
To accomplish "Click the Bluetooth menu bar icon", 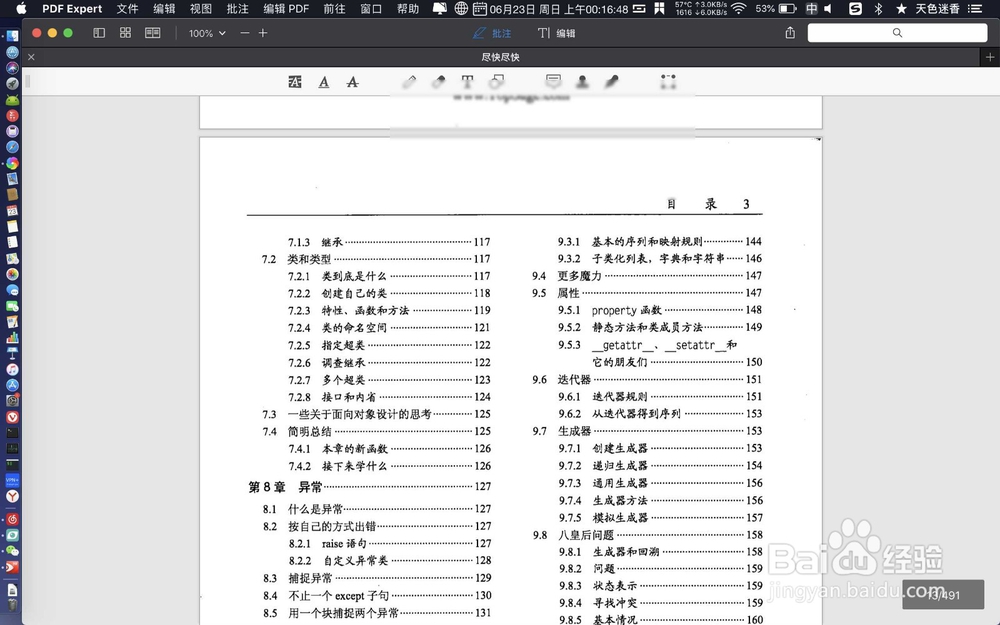I will [x=878, y=8].
